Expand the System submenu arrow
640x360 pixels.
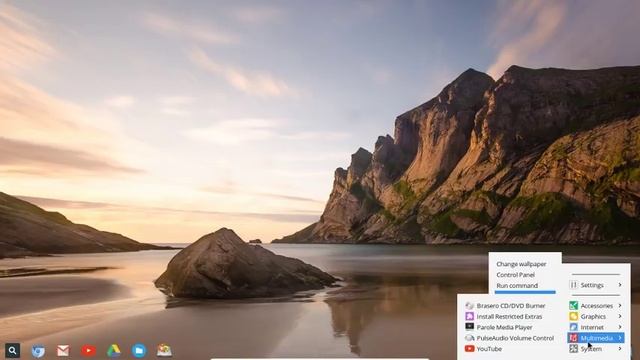[620, 349]
